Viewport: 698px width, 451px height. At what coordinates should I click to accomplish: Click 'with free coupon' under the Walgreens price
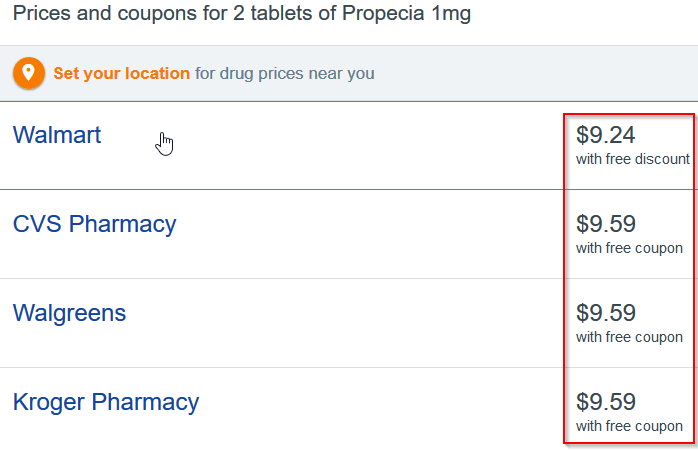coord(629,337)
